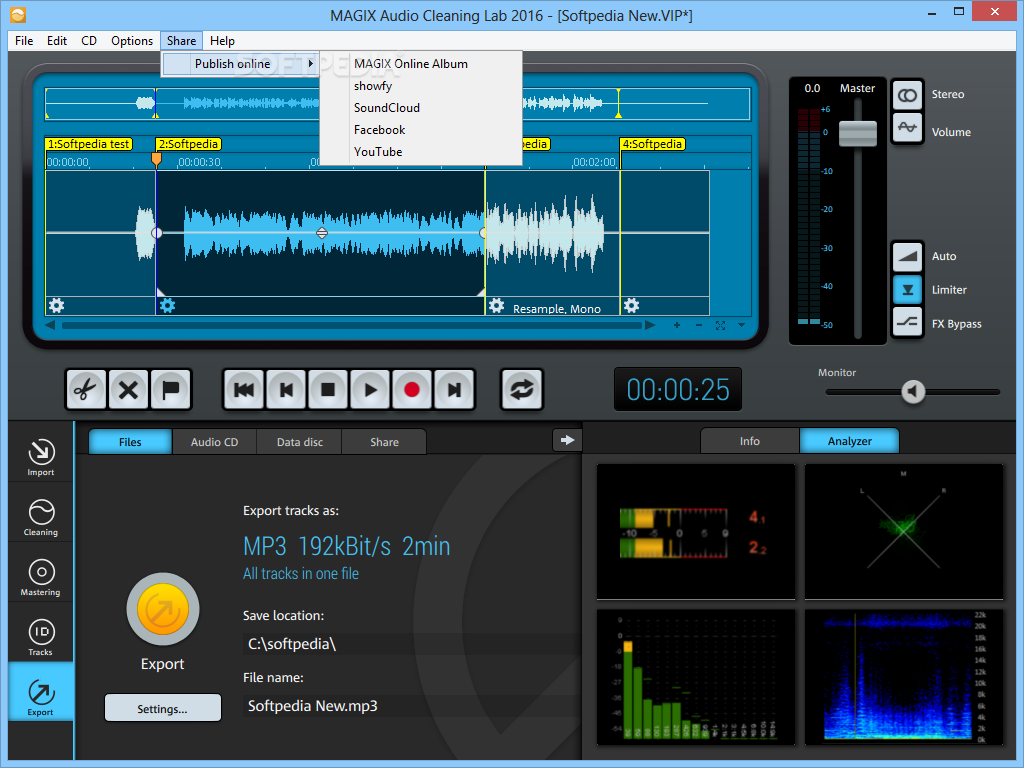
Task: Click the Master volume fader
Action: click(857, 134)
